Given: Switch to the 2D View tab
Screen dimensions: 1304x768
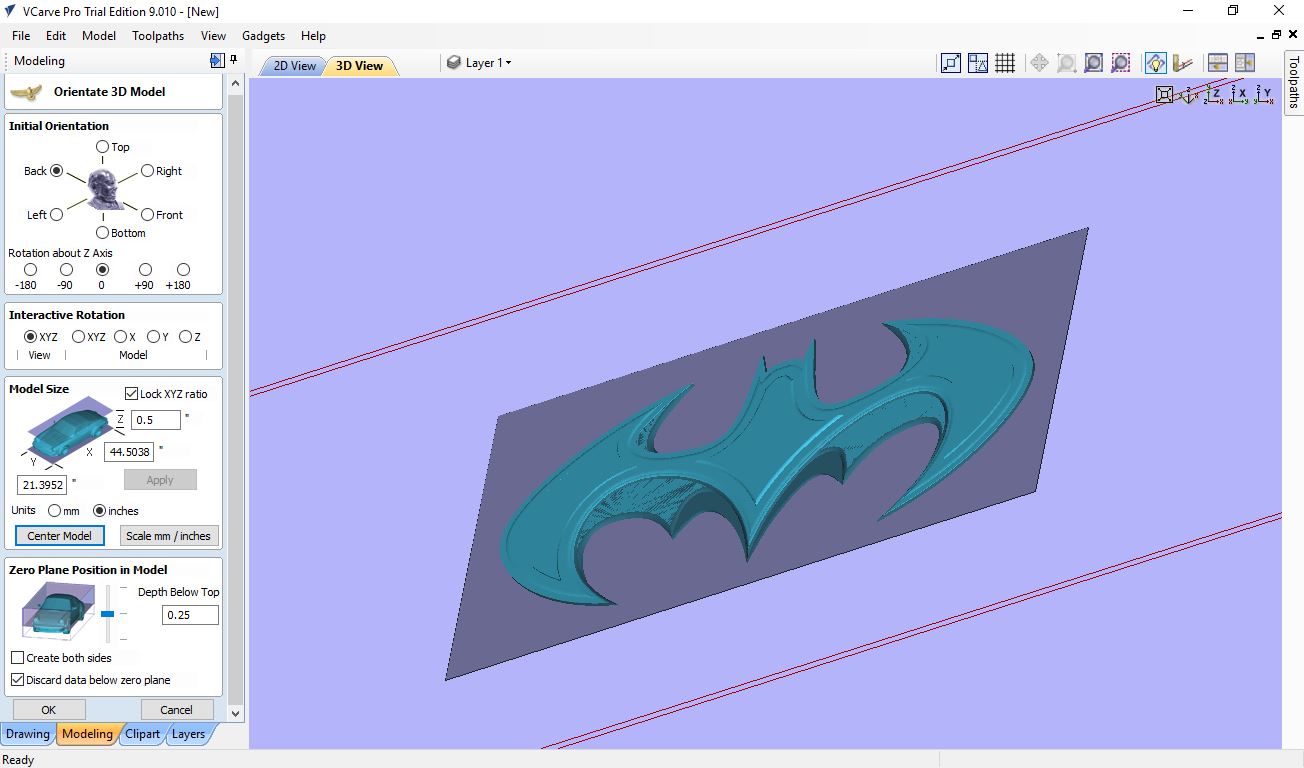Looking at the screenshot, I should pos(295,66).
